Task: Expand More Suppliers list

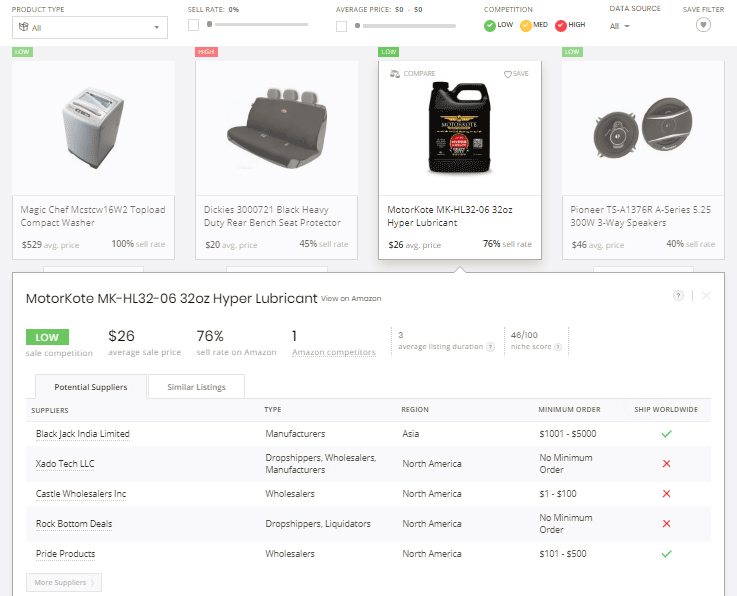Action: [64, 582]
